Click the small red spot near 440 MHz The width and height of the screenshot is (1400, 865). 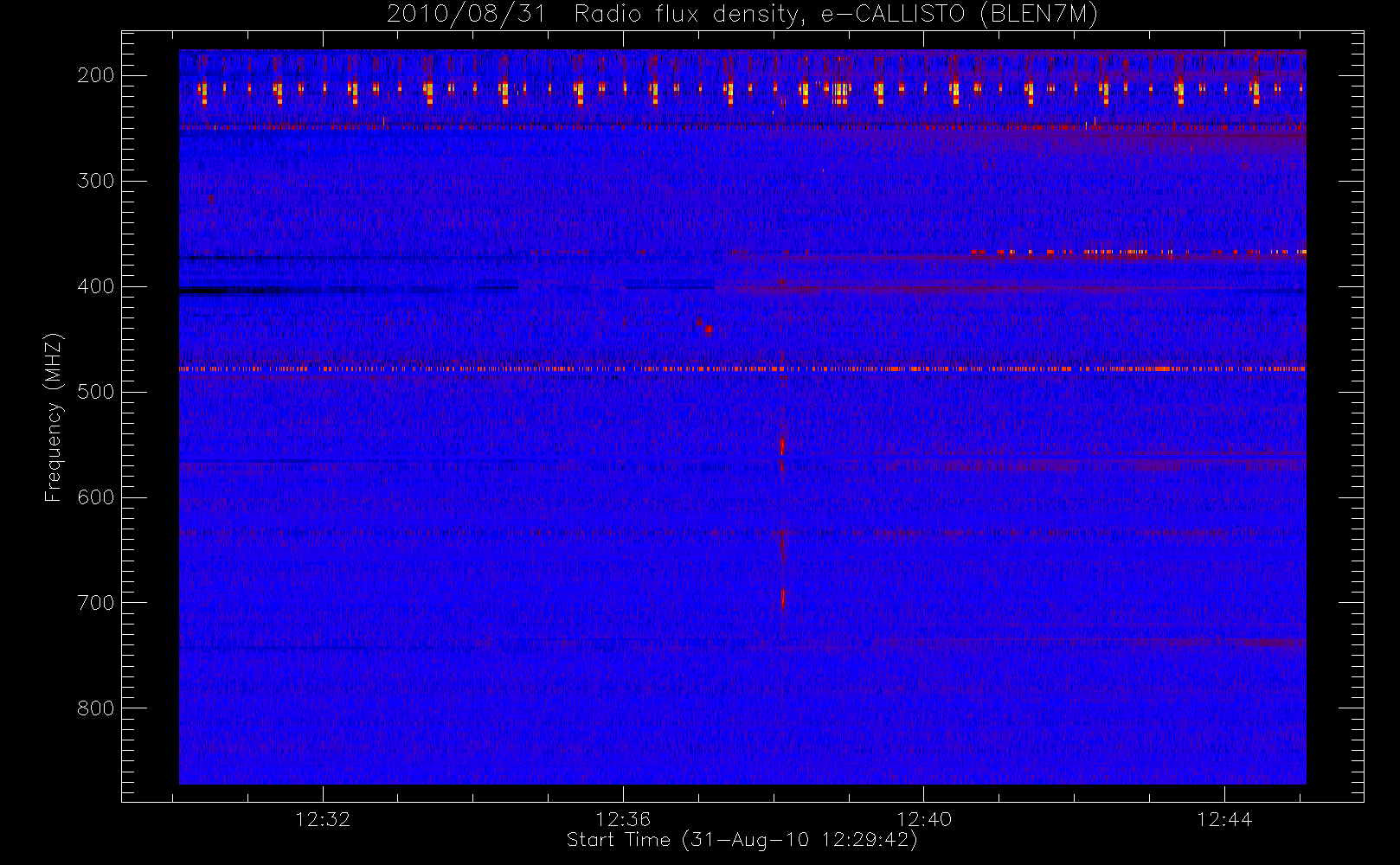(x=709, y=329)
